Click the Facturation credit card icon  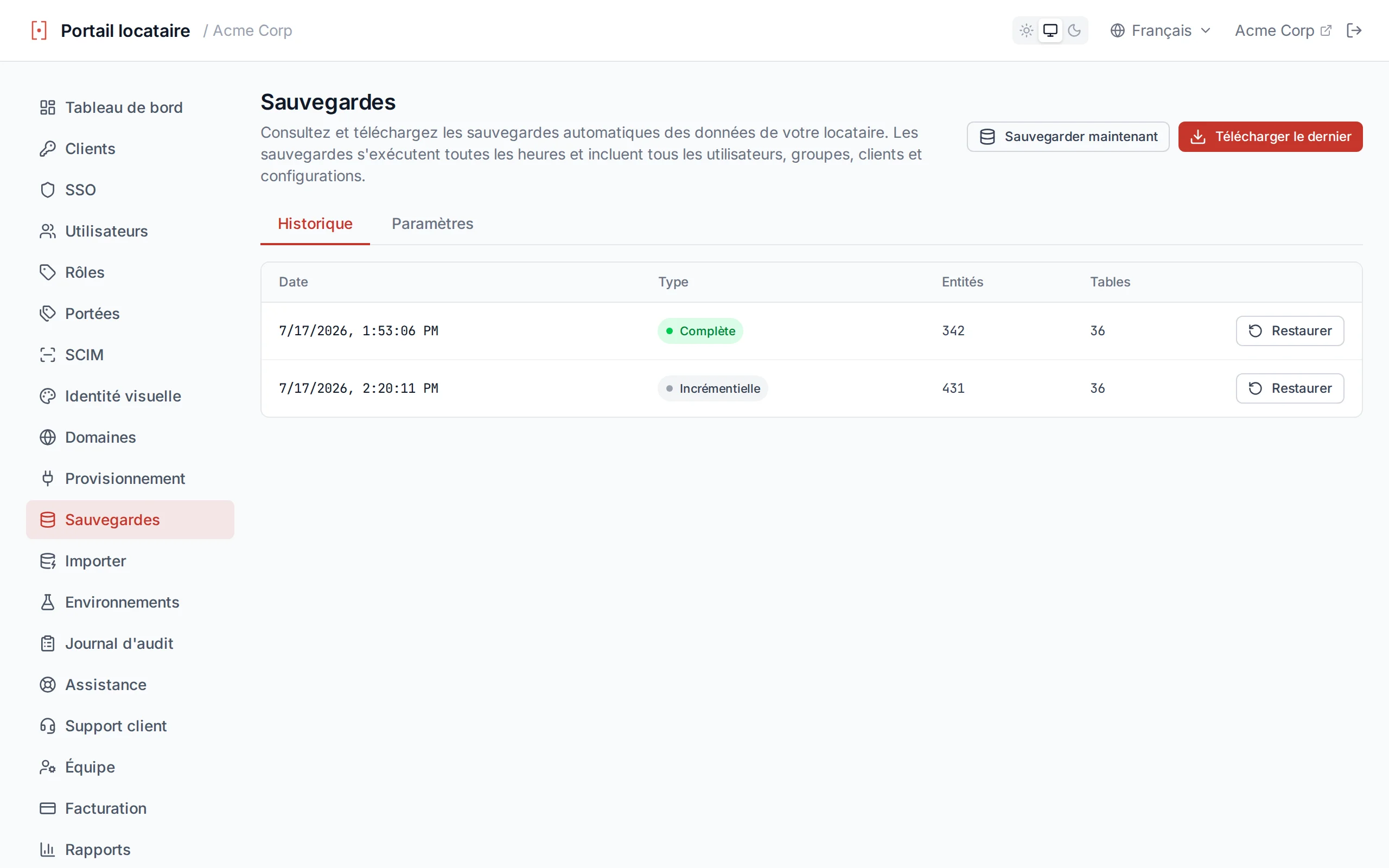(x=48, y=808)
